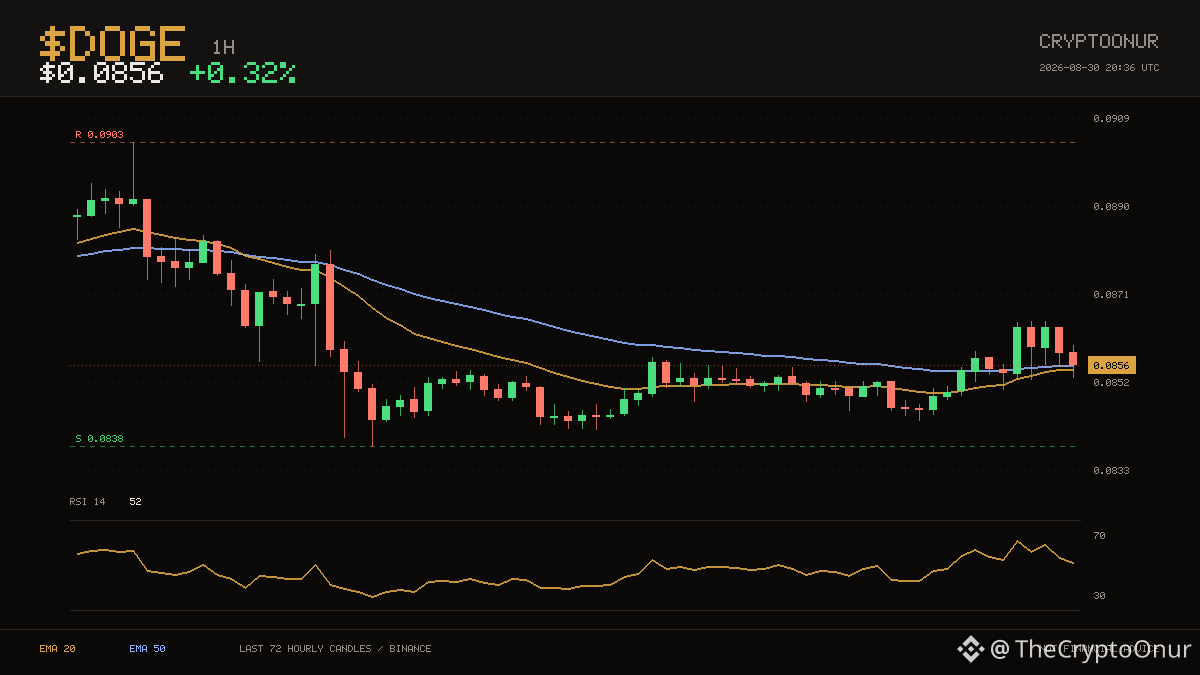Click the +0.32% change value
Viewport: 1200px width, 675px height.
(x=243, y=73)
